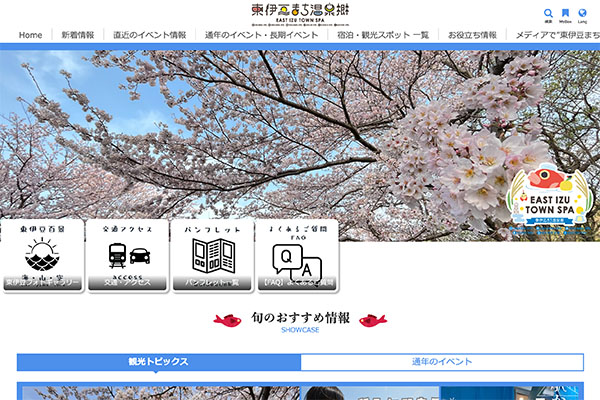Viewport: 600px width, 400px height.
Task: Open the パンフレット一覧 brochure tile
Action: [x=213, y=256]
